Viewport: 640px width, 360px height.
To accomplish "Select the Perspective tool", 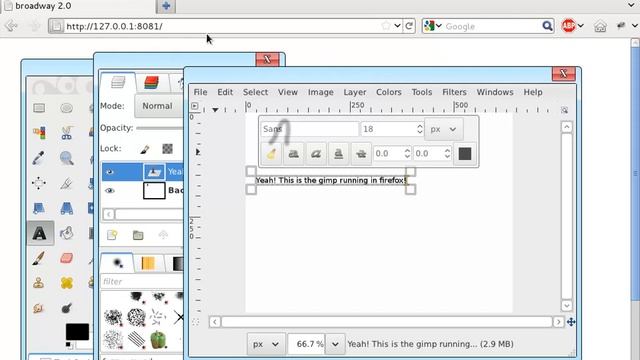I will click(x=67, y=208).
